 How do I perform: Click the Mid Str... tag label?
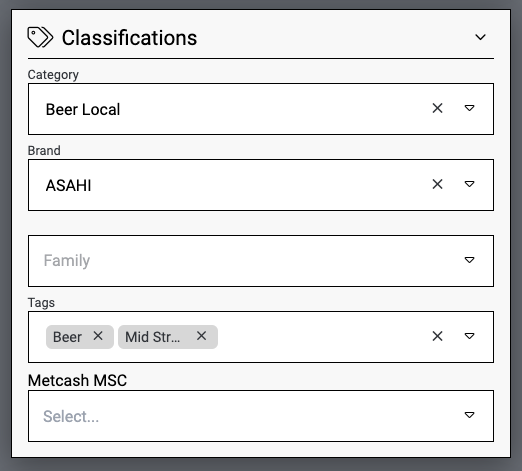[152, 337]
